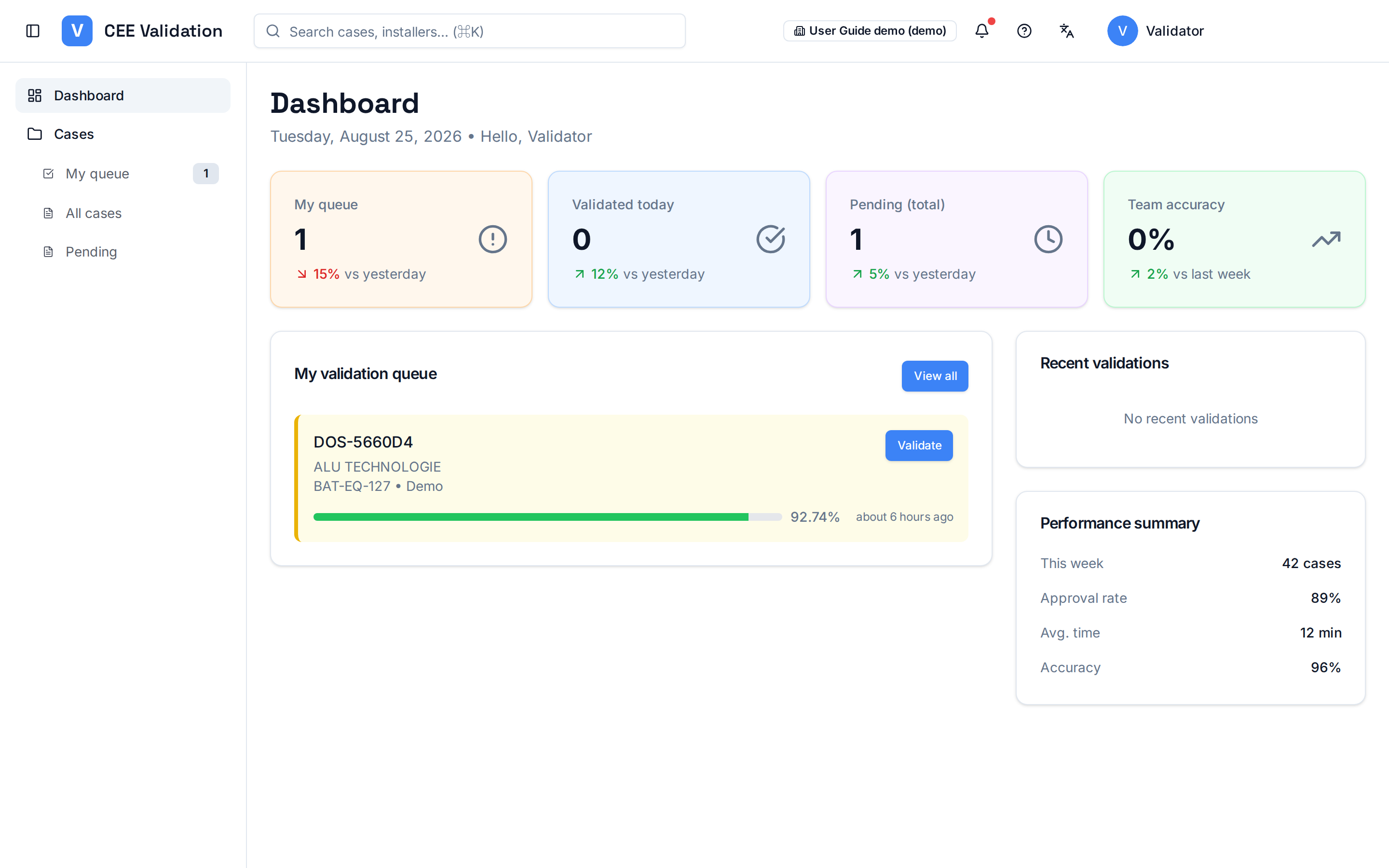Click the 12 min average time value
The width and height of the screenshot is (1389, 868).
(1321, 633)
